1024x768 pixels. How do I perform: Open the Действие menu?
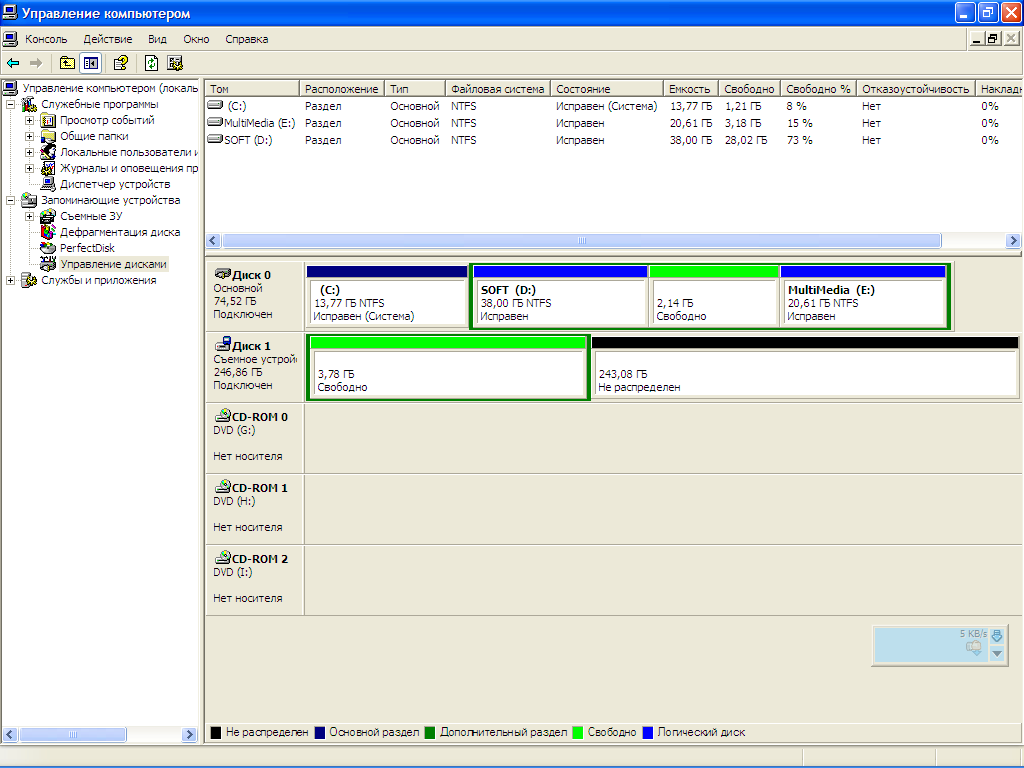[x=107, y=39]
